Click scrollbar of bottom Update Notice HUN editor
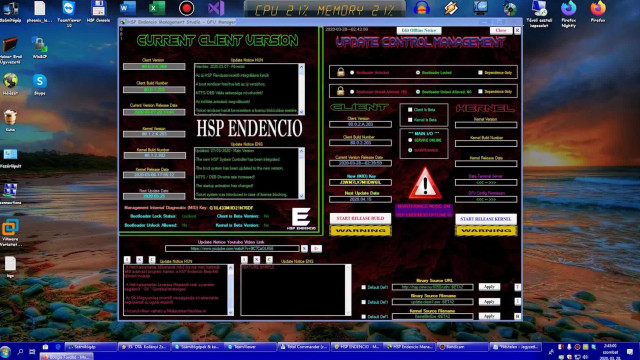Viewport: 640px width, 360px height. tap(231, 290)
